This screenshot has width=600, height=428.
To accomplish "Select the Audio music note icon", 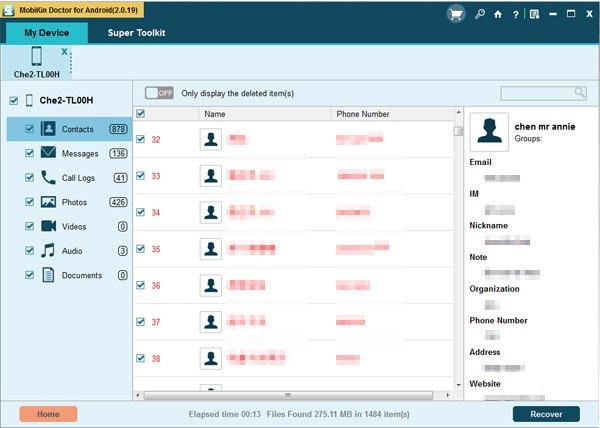I will tap(48, 251).
